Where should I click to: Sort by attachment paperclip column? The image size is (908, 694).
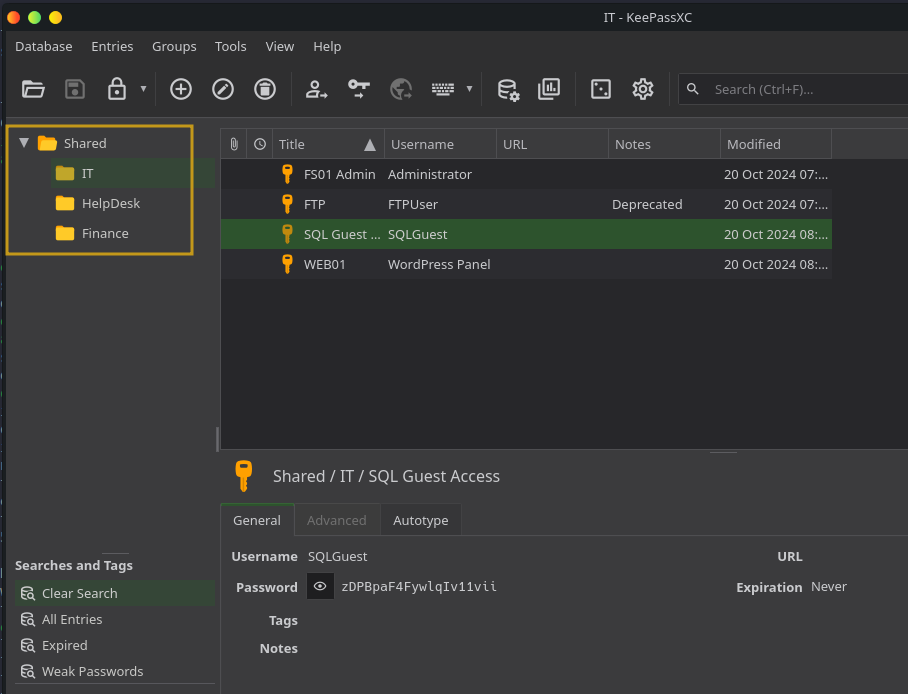233,144
